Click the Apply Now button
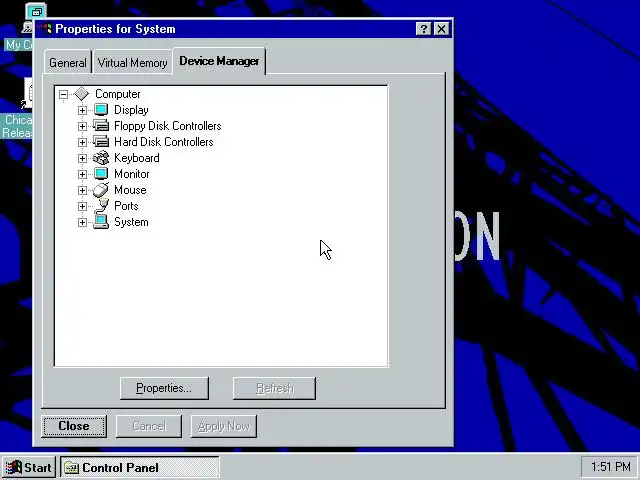The image size is (640, 480). [224, 426]
